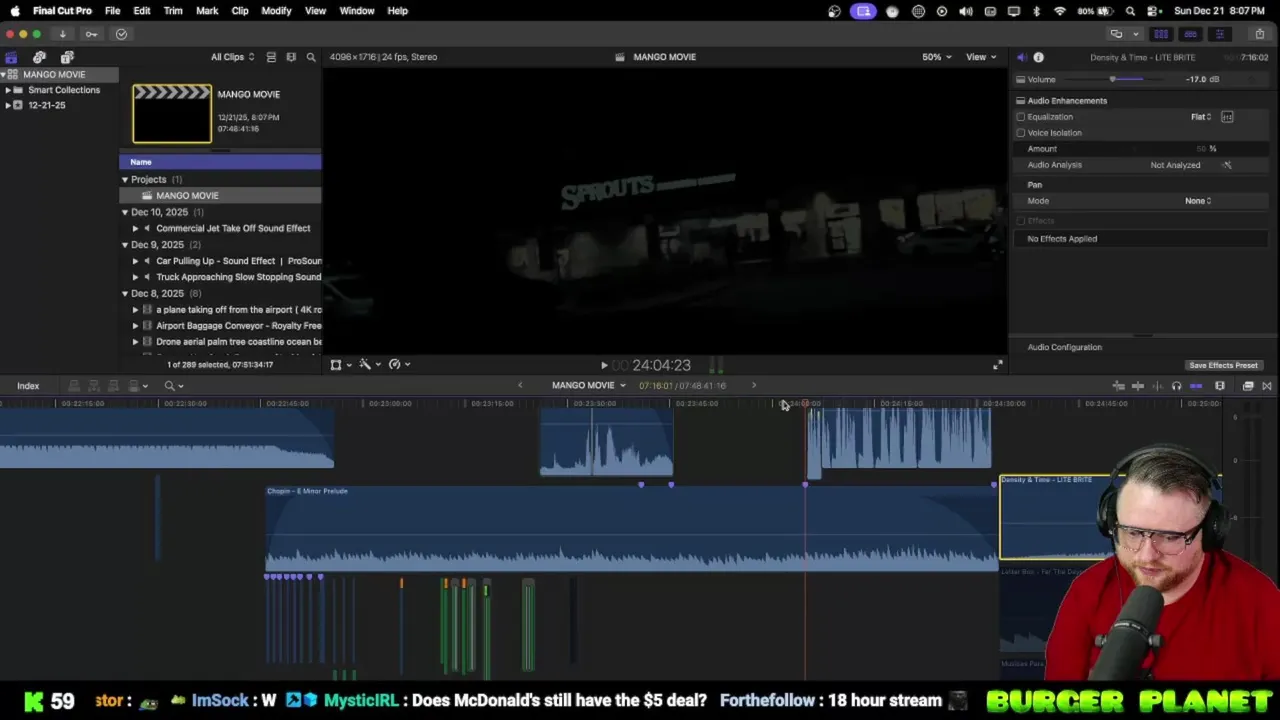Image resolution: width=1280 pixels, height=720 pixels.
Task: Click the Audio Analysis magic wand icon
Action: tap(1227, 165)
